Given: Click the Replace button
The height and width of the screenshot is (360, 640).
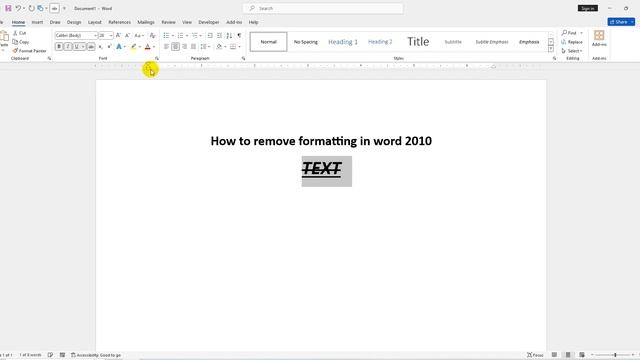Looking at the screenshot, I should (x=572, y=42).
